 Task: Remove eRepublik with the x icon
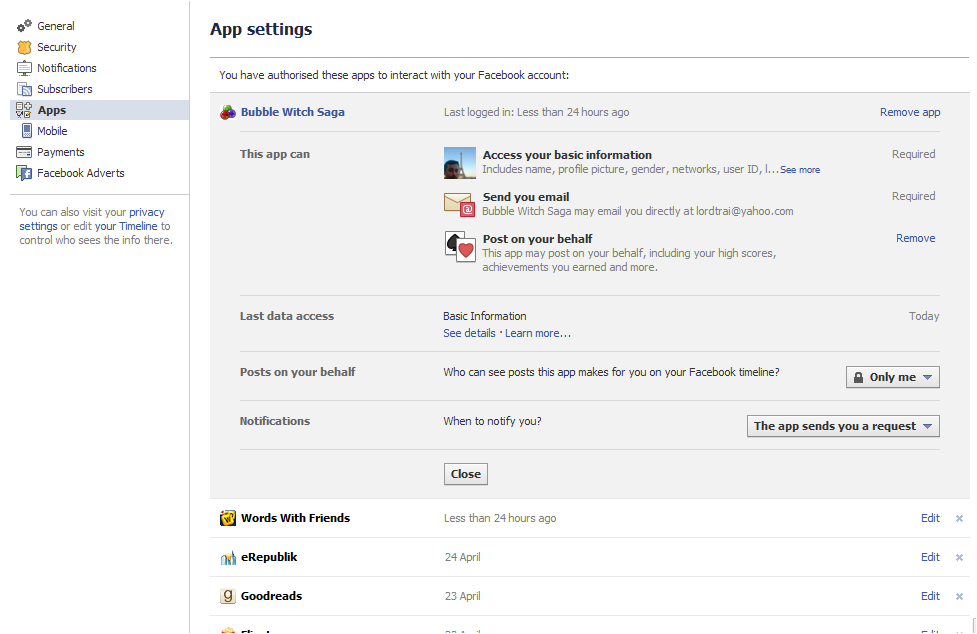pos(960,557)
